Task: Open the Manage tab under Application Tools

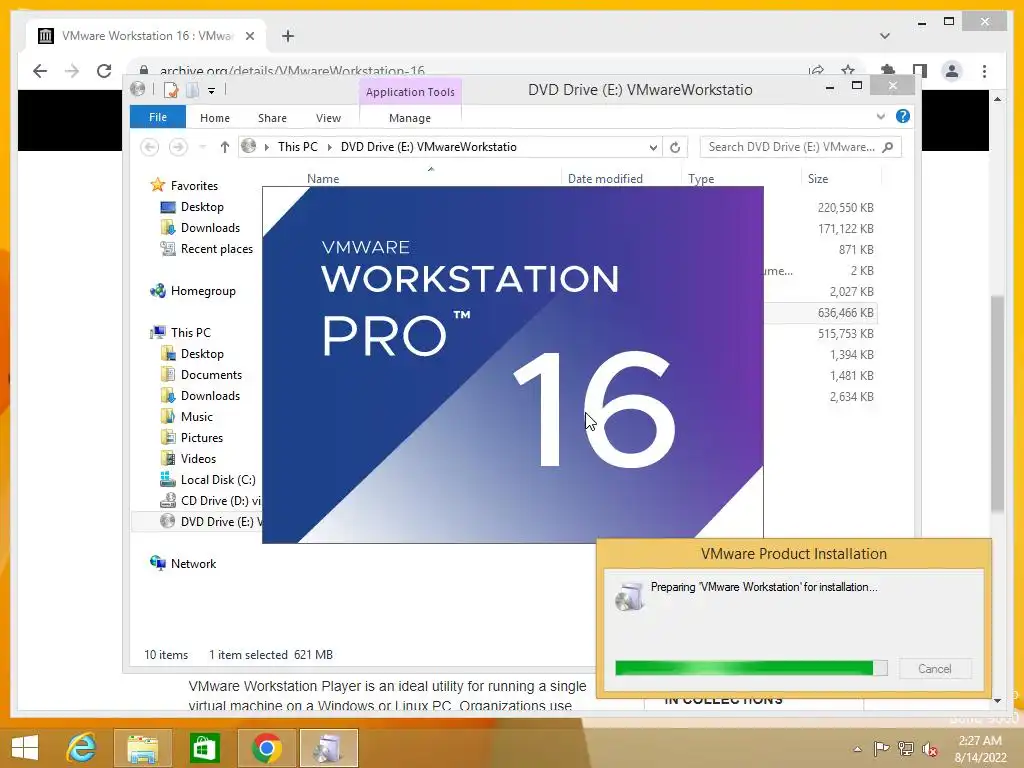Action: (x=410, y=118)
